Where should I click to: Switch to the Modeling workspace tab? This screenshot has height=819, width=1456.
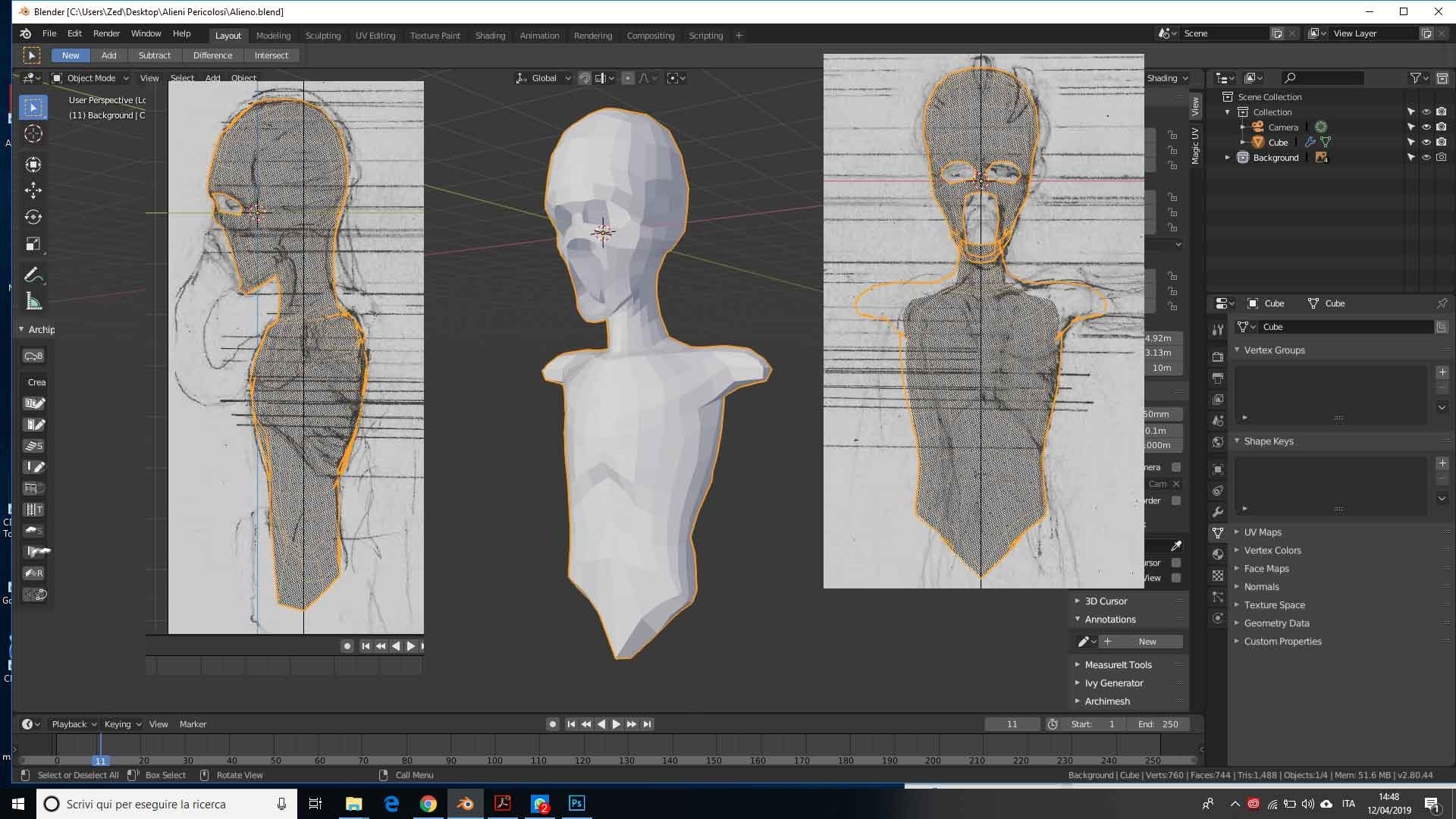[273, 36]
